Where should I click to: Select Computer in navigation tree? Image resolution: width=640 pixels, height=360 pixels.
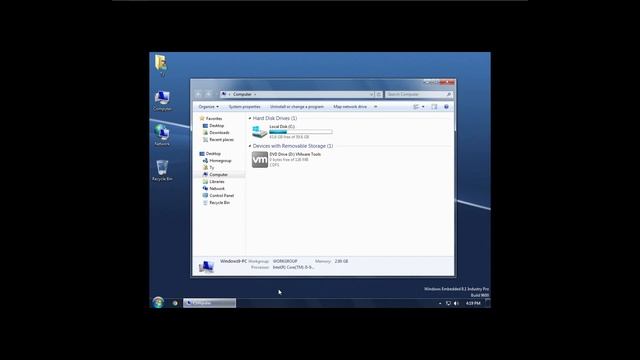[218, 174]
